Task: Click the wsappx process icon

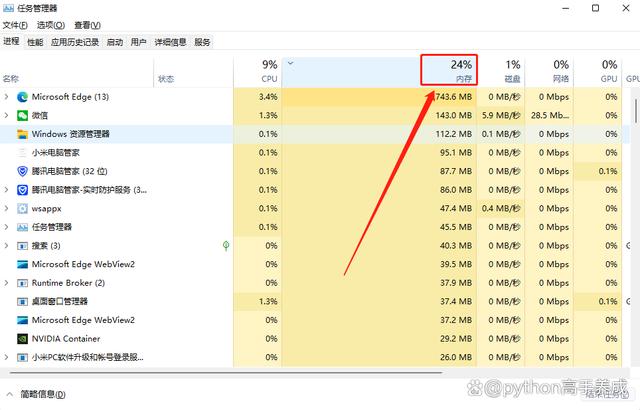Action: tap(22, 208)
